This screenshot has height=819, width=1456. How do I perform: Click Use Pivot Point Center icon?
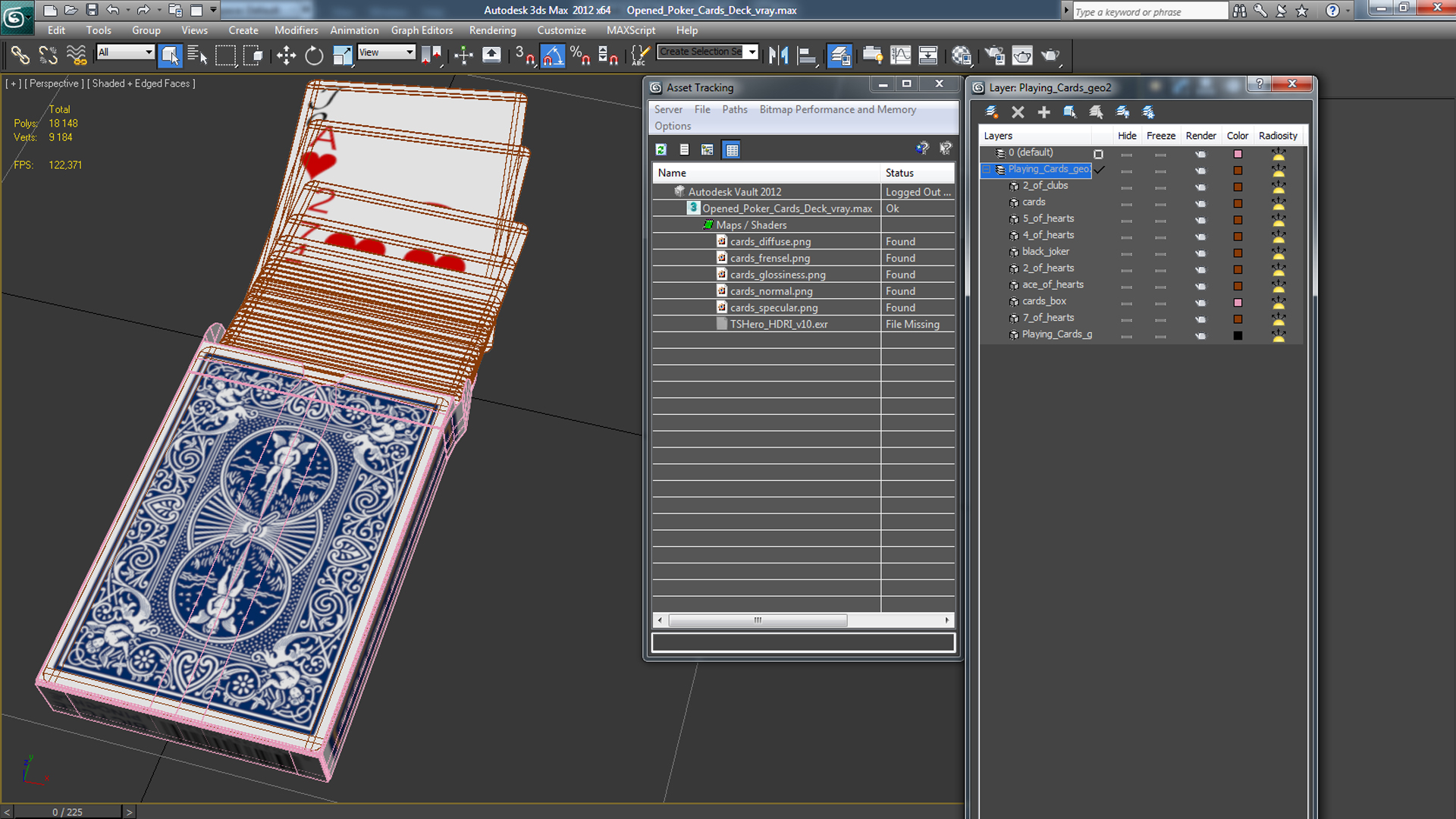[x=431, y=55]
